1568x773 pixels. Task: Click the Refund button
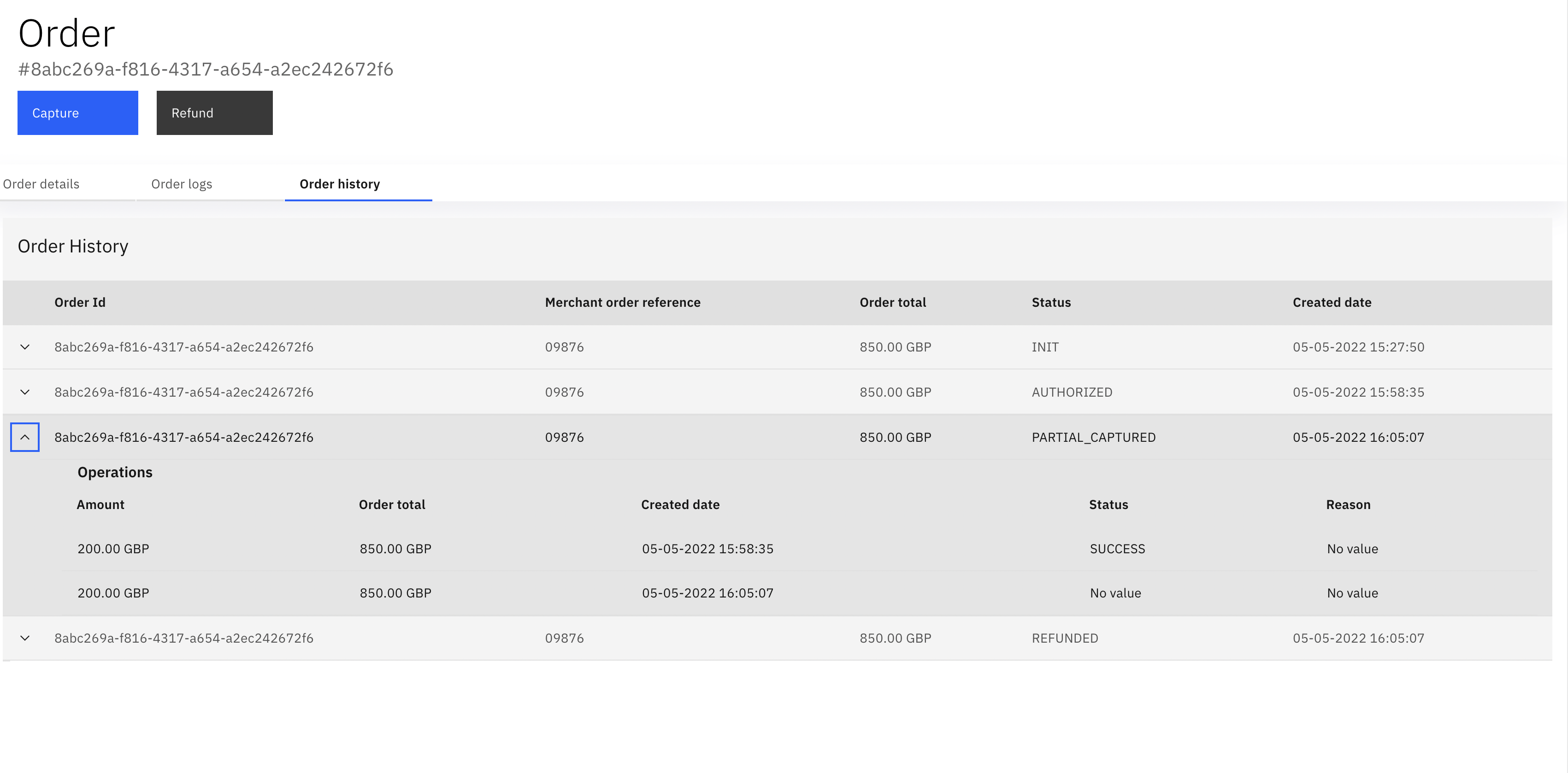click(x=214, y=112)
